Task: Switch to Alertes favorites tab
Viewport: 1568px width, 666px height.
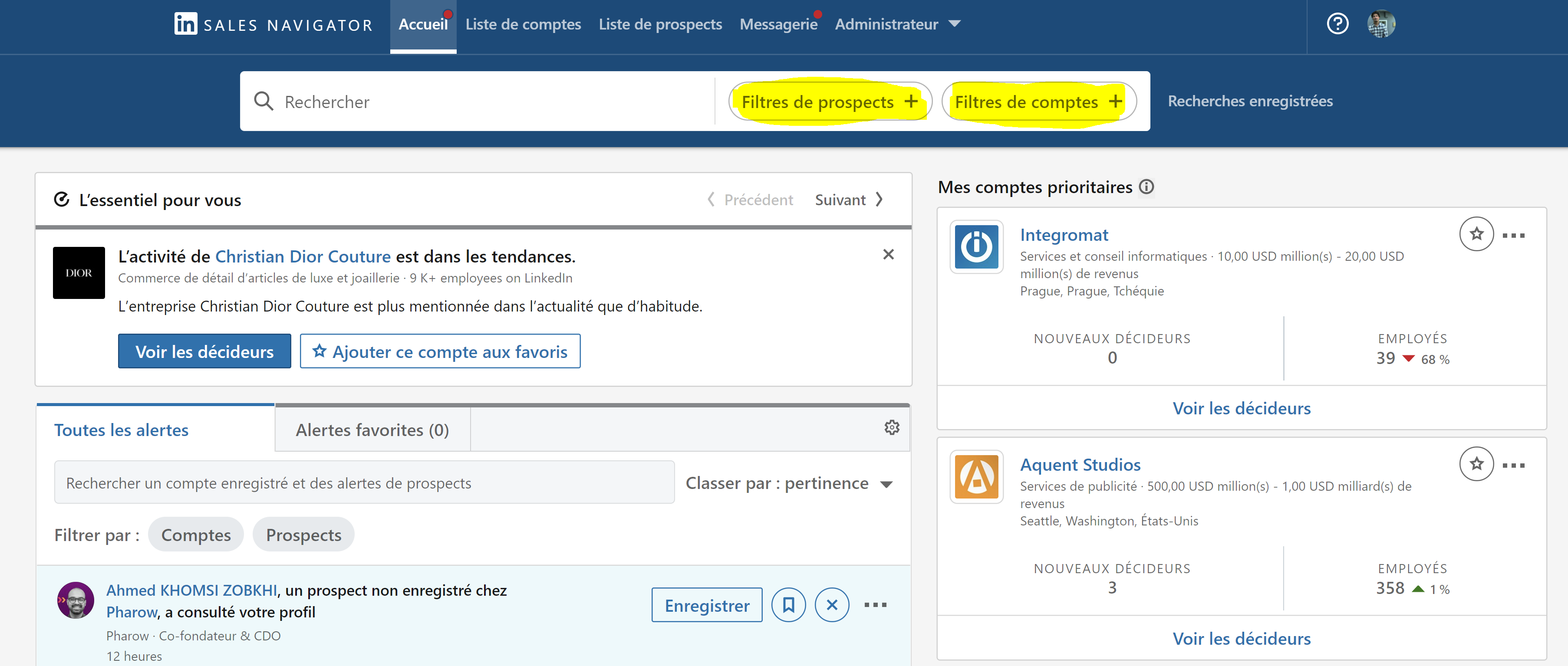Action: pos(372,430)
